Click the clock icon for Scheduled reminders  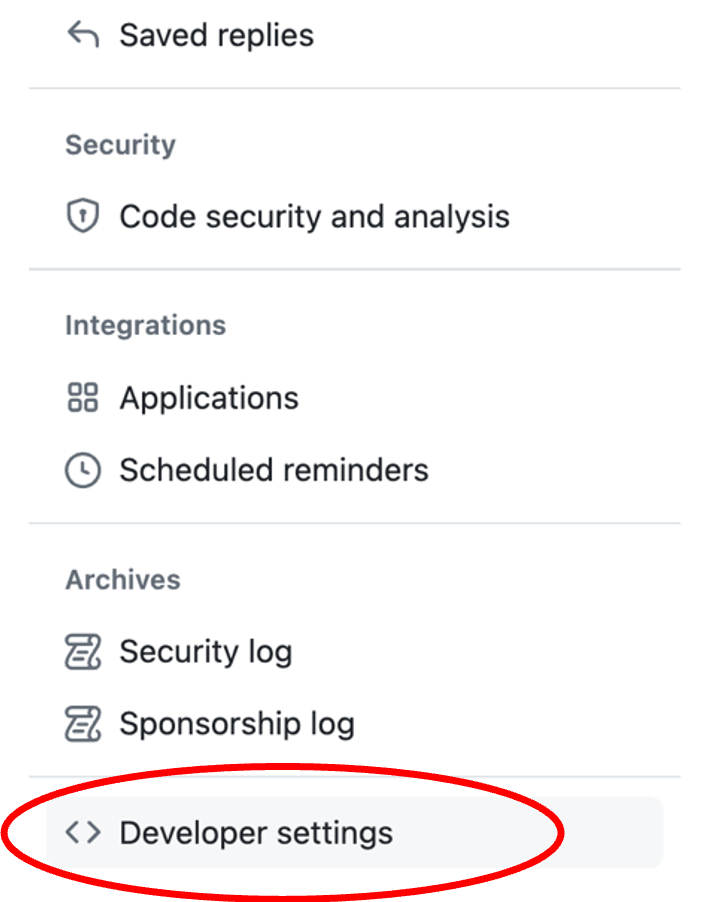pyautogui.click(x=85, y=470)
